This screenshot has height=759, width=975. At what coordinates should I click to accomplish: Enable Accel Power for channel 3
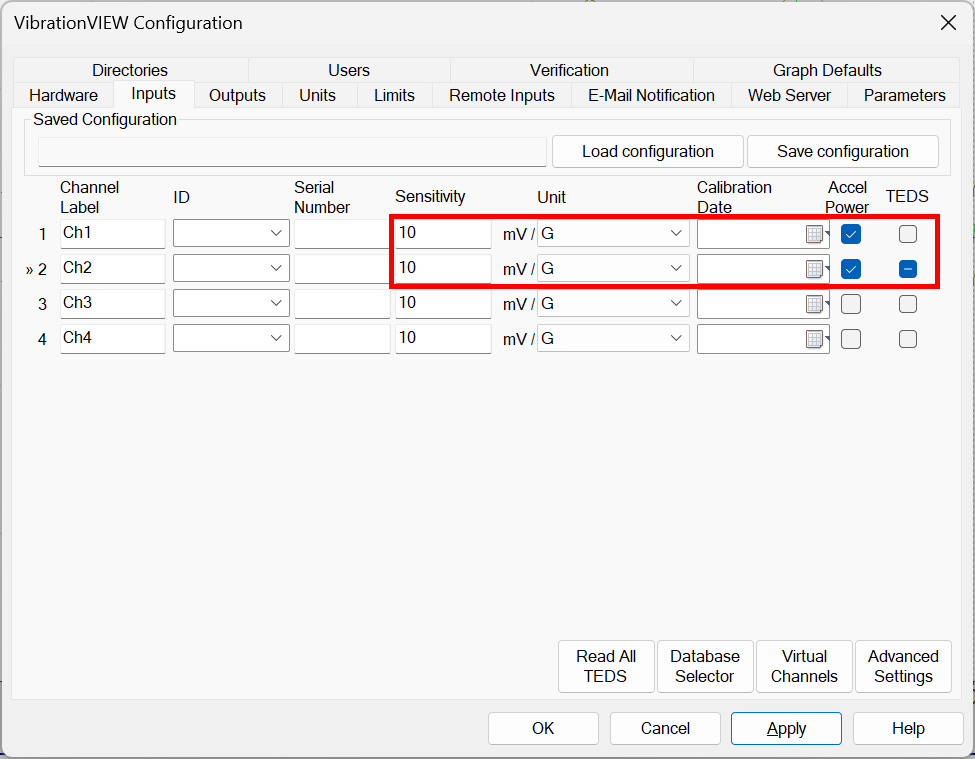pyautogui.click(x=851, y=304)
